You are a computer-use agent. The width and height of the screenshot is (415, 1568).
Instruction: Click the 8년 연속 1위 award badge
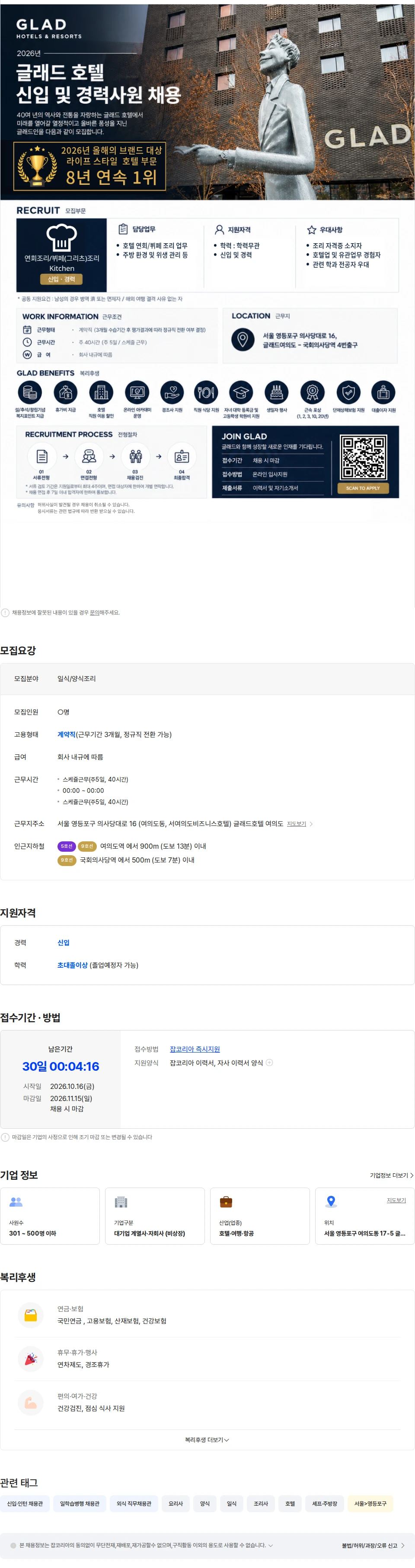pos(90,166)
